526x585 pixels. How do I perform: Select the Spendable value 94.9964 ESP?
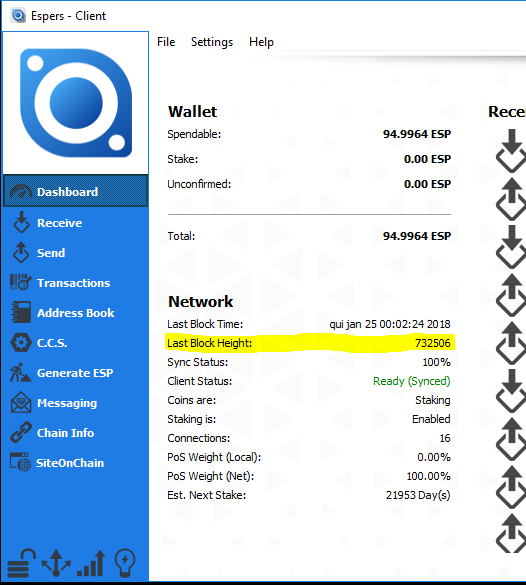point(417,134)
